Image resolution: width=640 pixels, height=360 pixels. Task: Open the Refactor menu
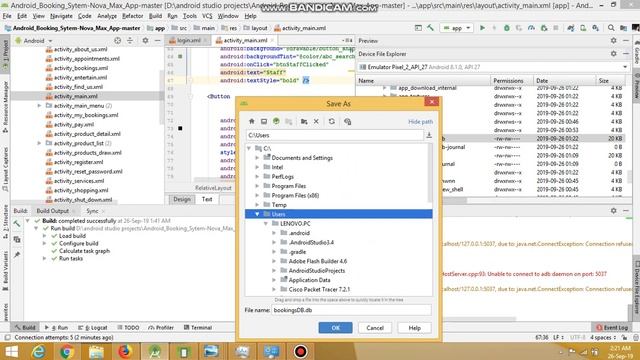pyautogui.click(x=133, y=16)
